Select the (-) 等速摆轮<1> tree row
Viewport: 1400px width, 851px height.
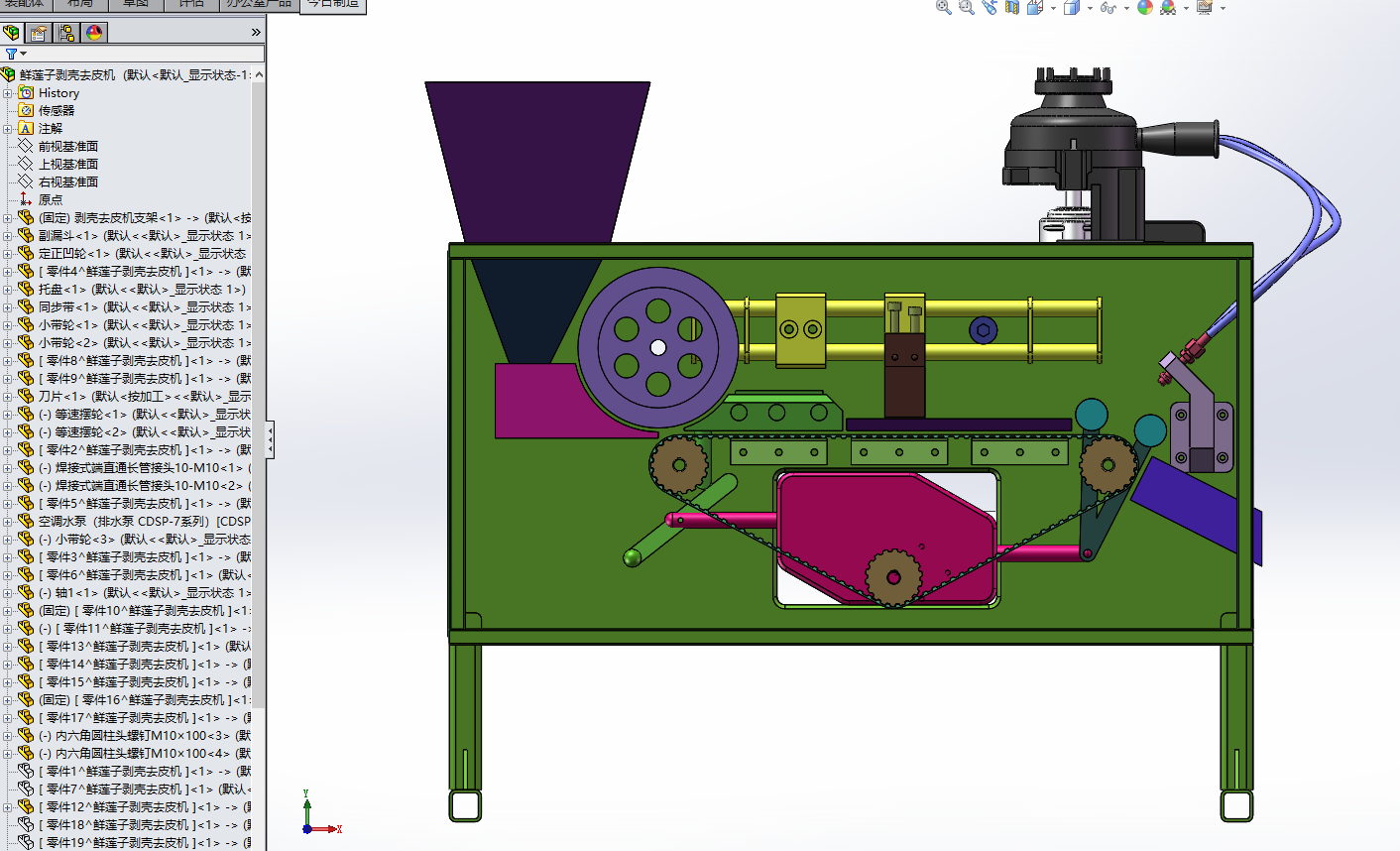pos(134,414)
